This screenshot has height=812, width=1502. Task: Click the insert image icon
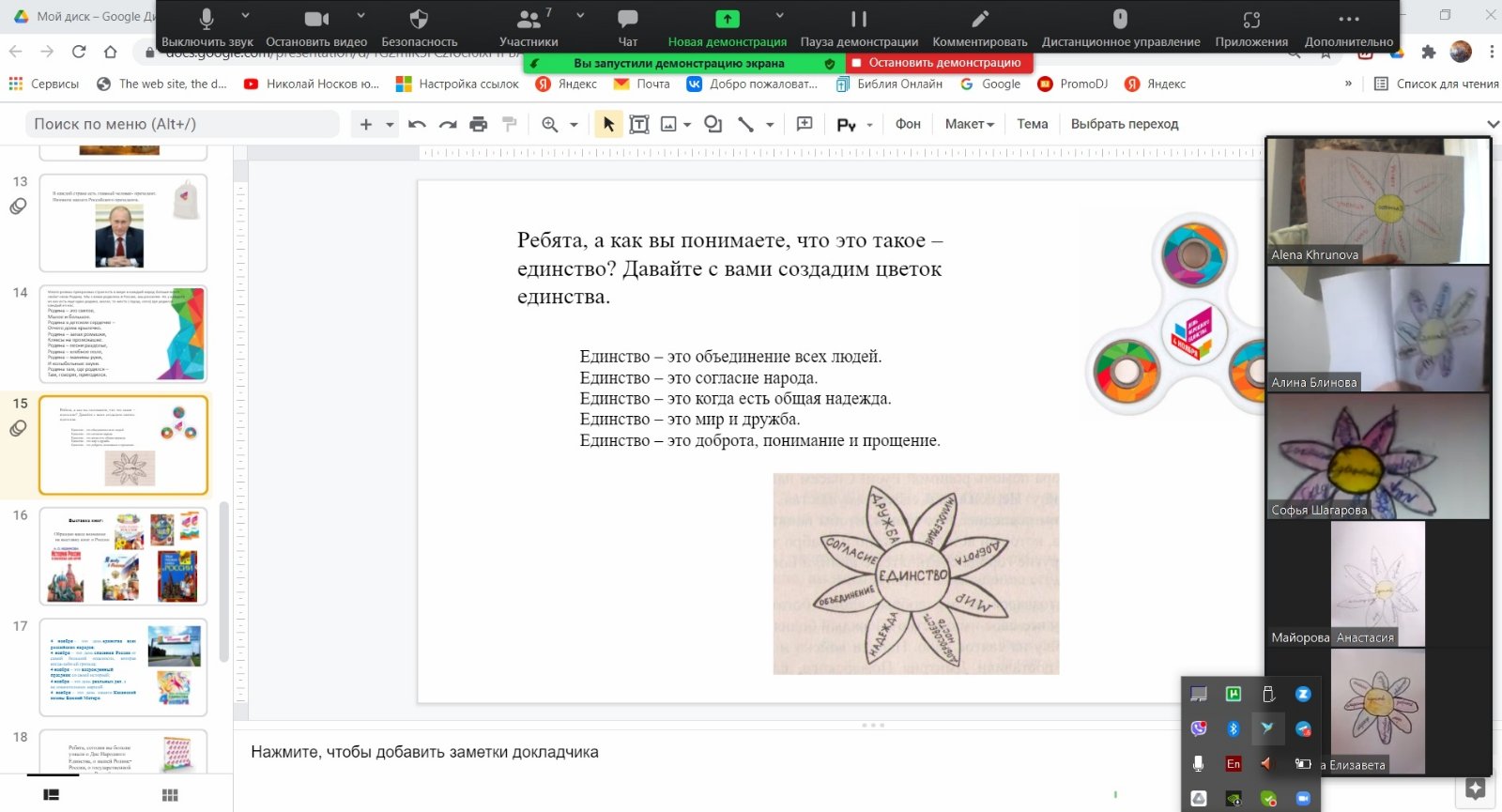point(668,124)
